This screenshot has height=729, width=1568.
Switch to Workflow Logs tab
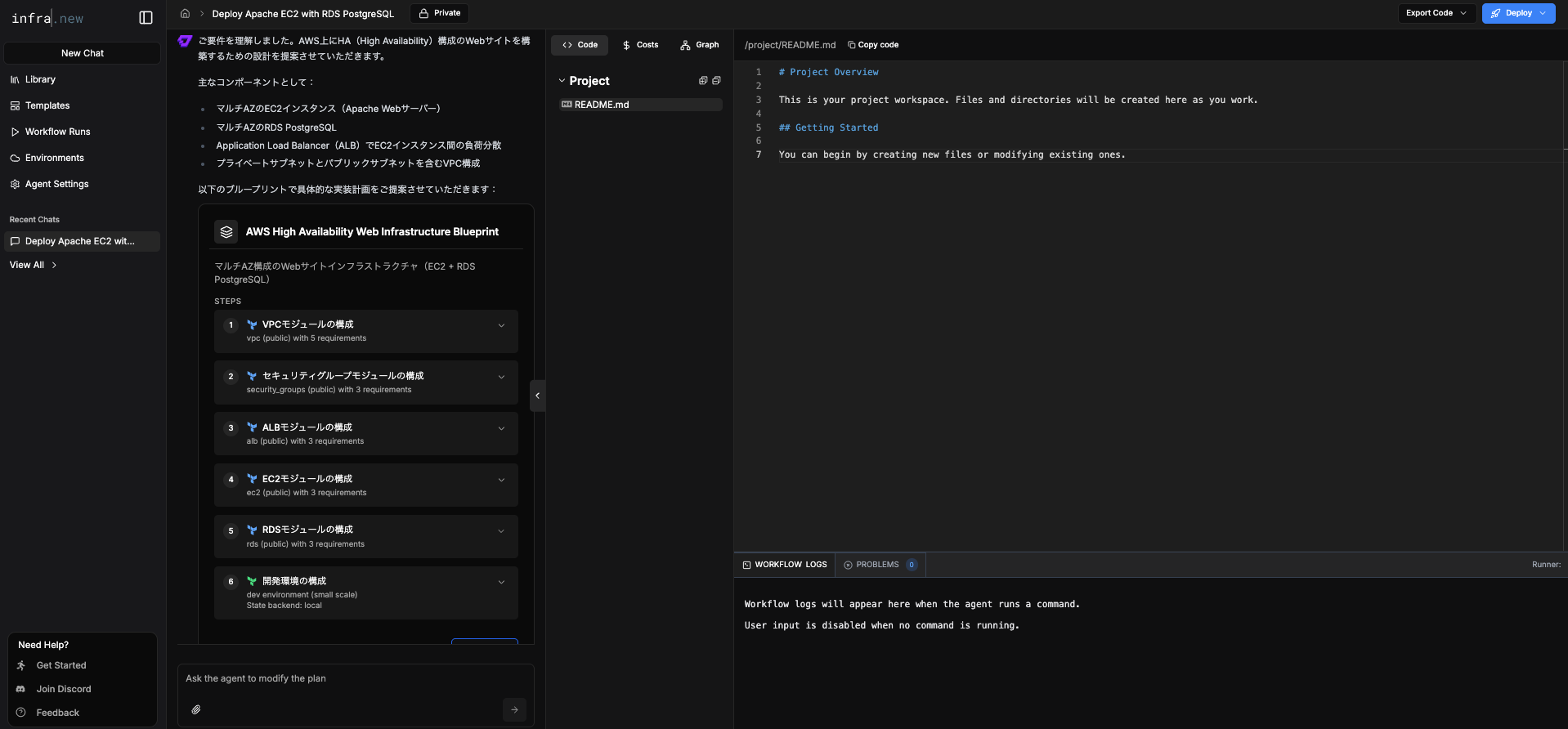tap(785, 565)
